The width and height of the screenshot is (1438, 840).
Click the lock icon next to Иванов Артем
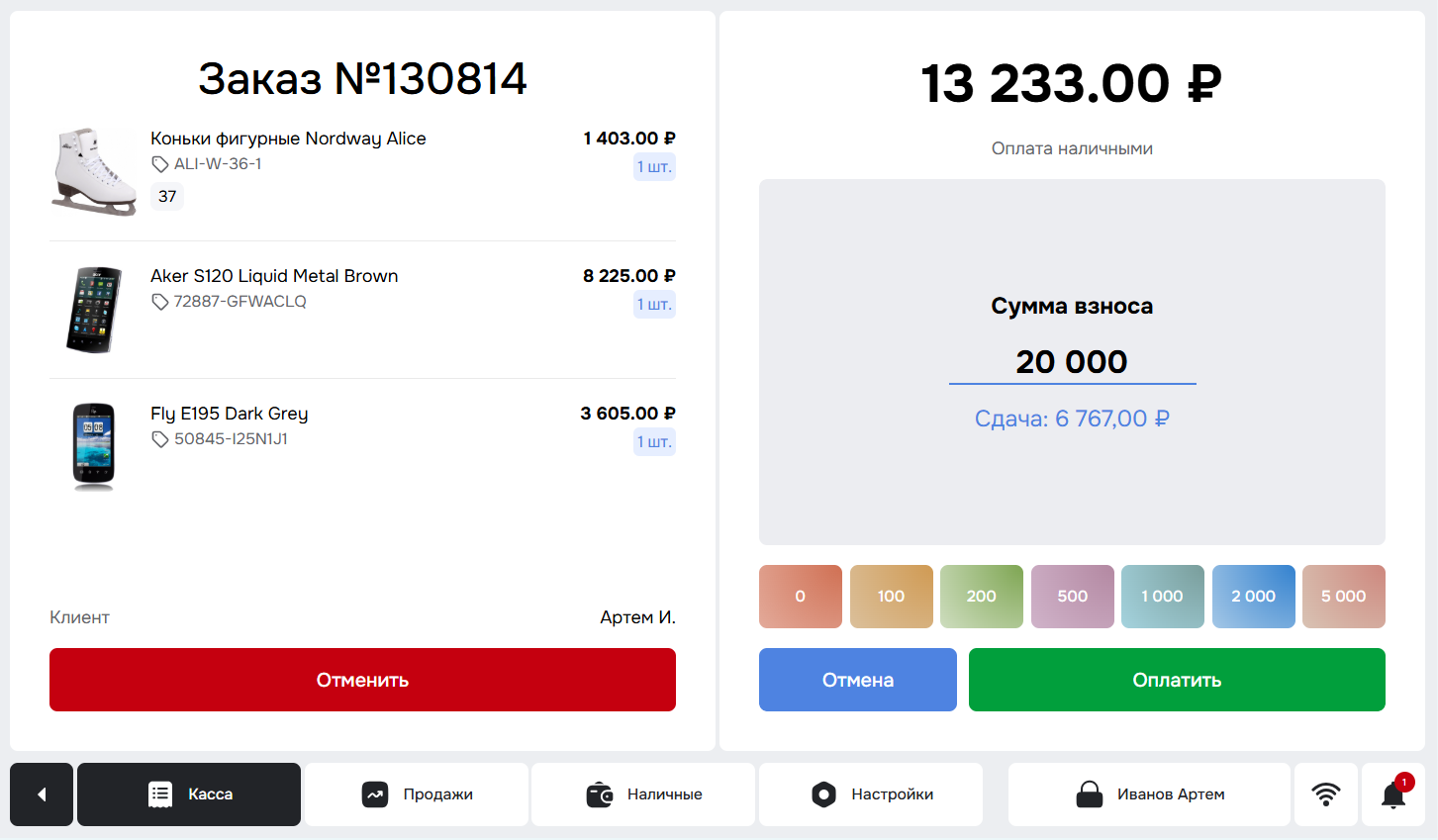[x=1090, y=794]
